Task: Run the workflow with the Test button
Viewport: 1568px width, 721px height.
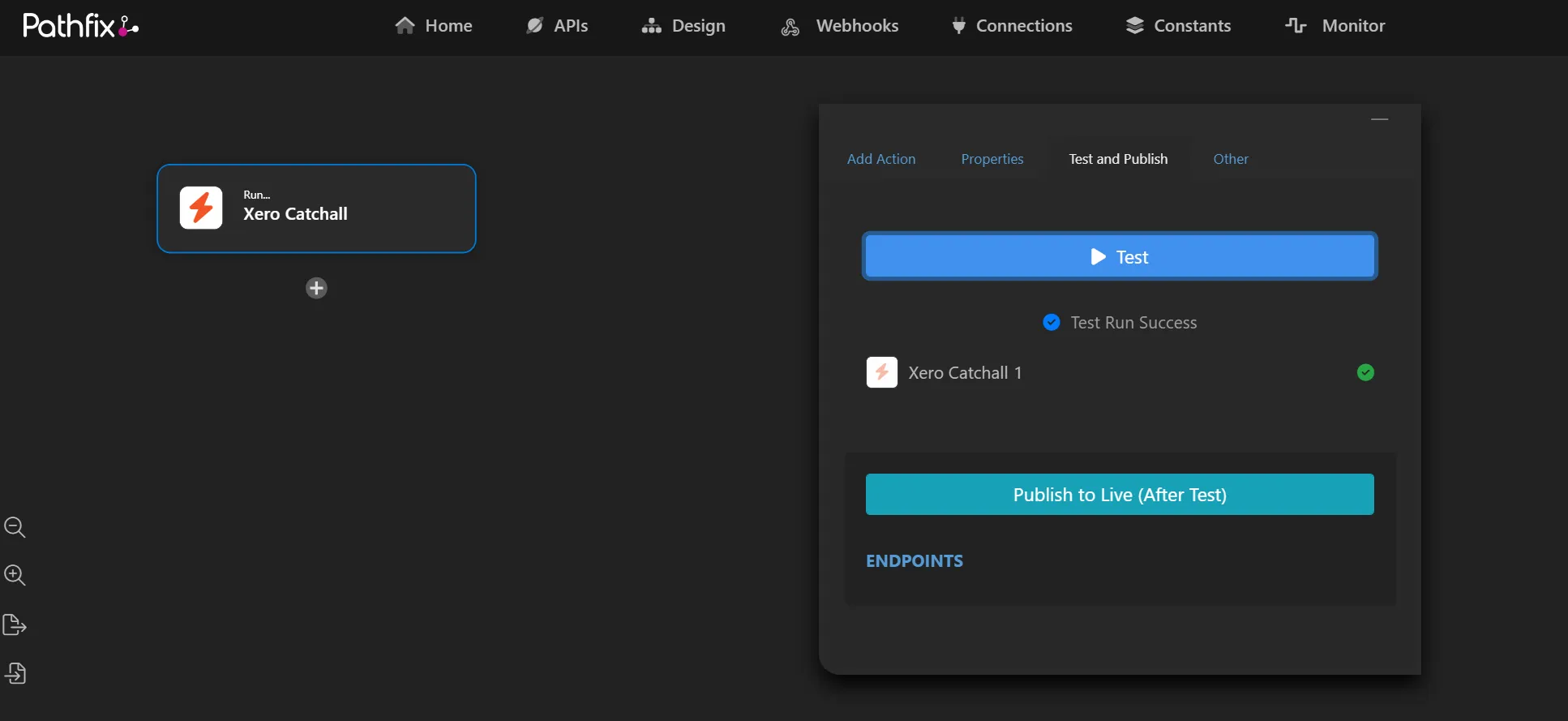Action: [x=1120, y=256]
